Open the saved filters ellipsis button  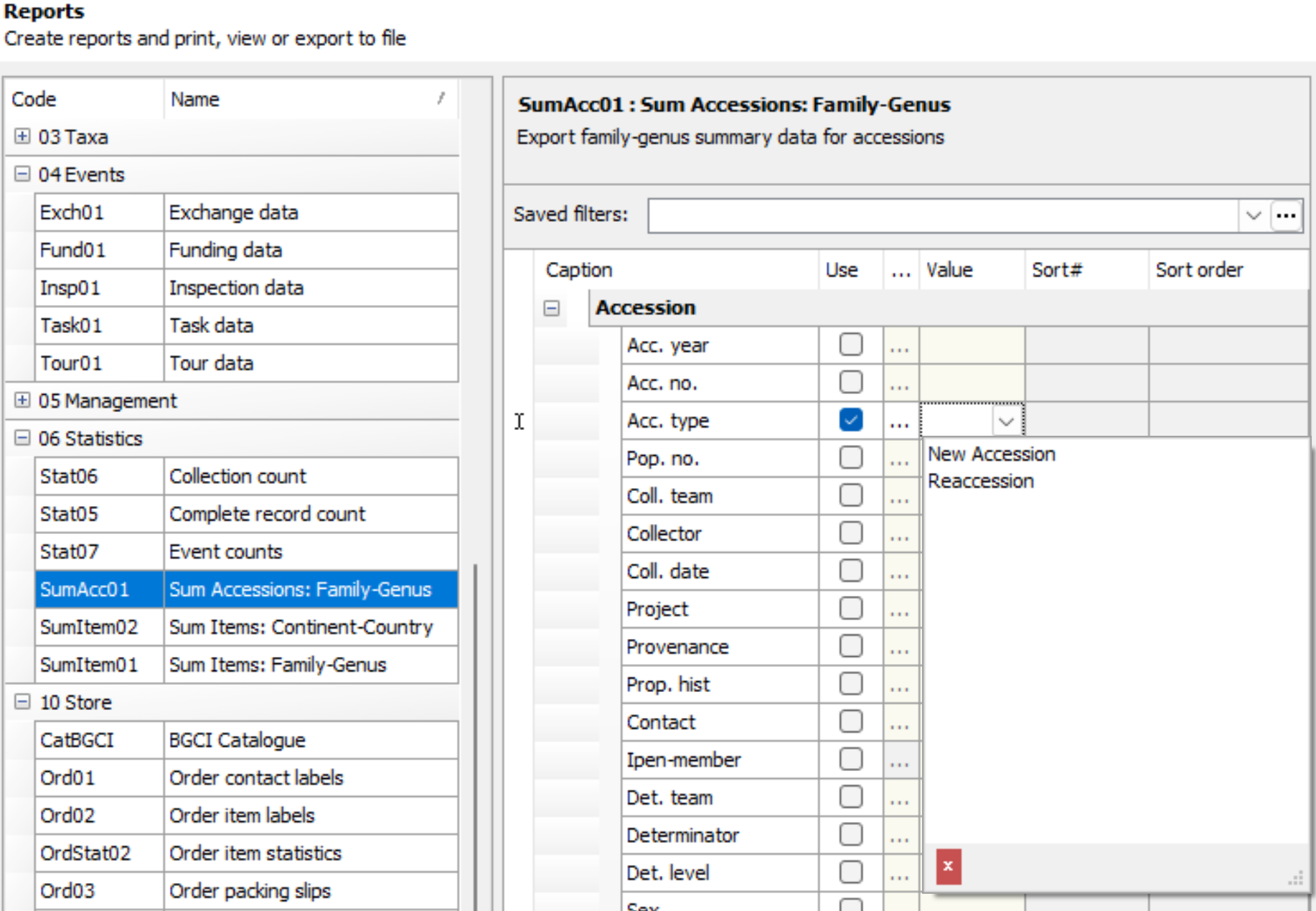click(x=1286, y=215)
